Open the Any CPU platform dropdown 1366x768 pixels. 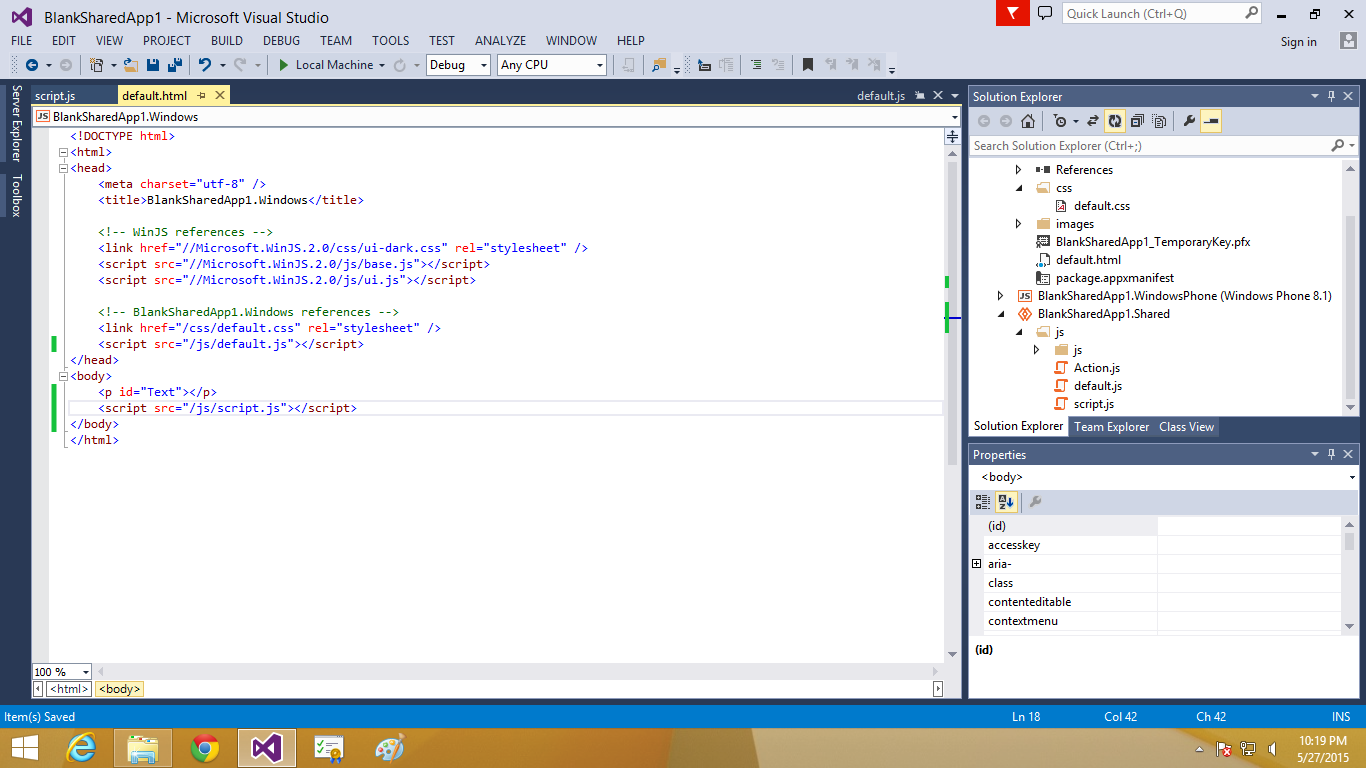(x=598, y=64)
